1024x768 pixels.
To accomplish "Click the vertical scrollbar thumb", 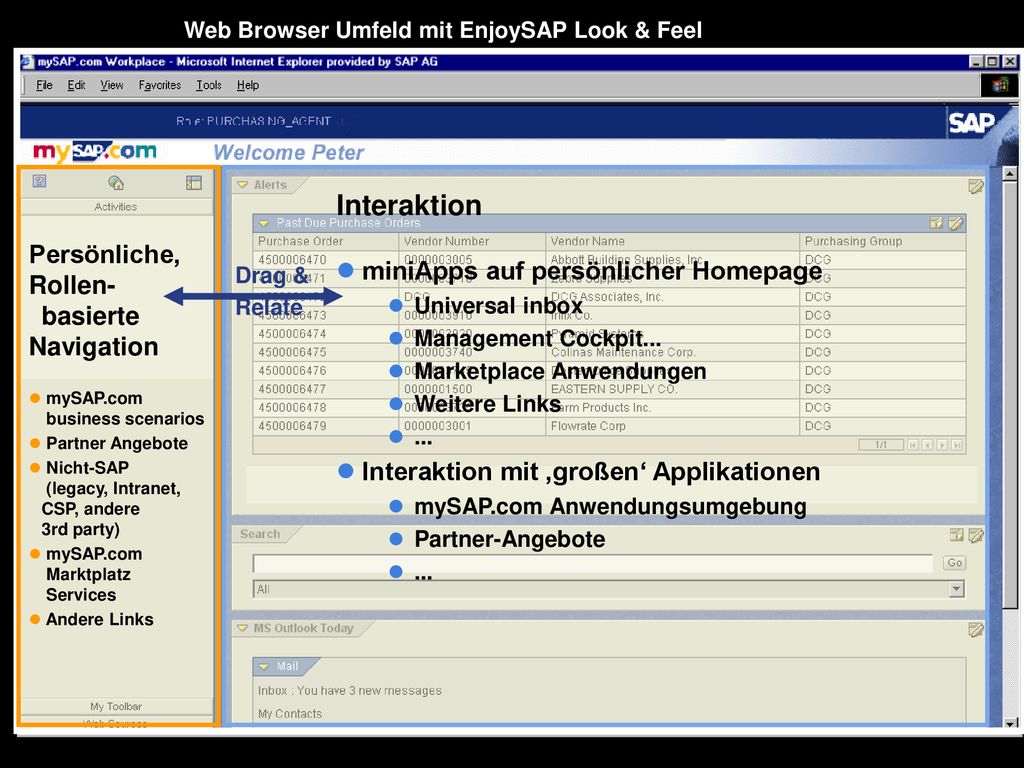I will point(1010,395).
